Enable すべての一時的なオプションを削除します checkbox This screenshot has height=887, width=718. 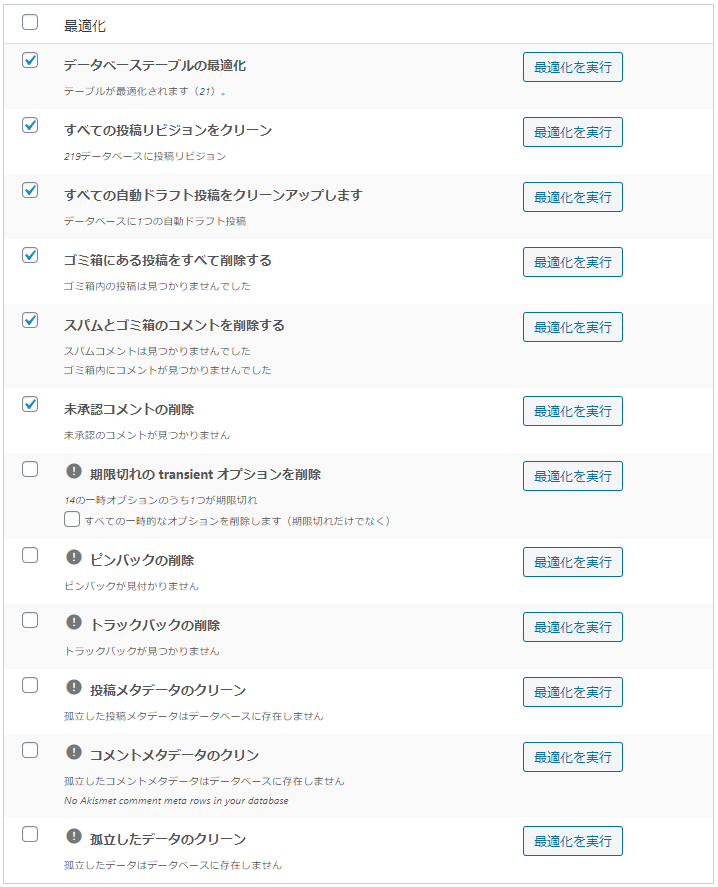coord(72,520)
